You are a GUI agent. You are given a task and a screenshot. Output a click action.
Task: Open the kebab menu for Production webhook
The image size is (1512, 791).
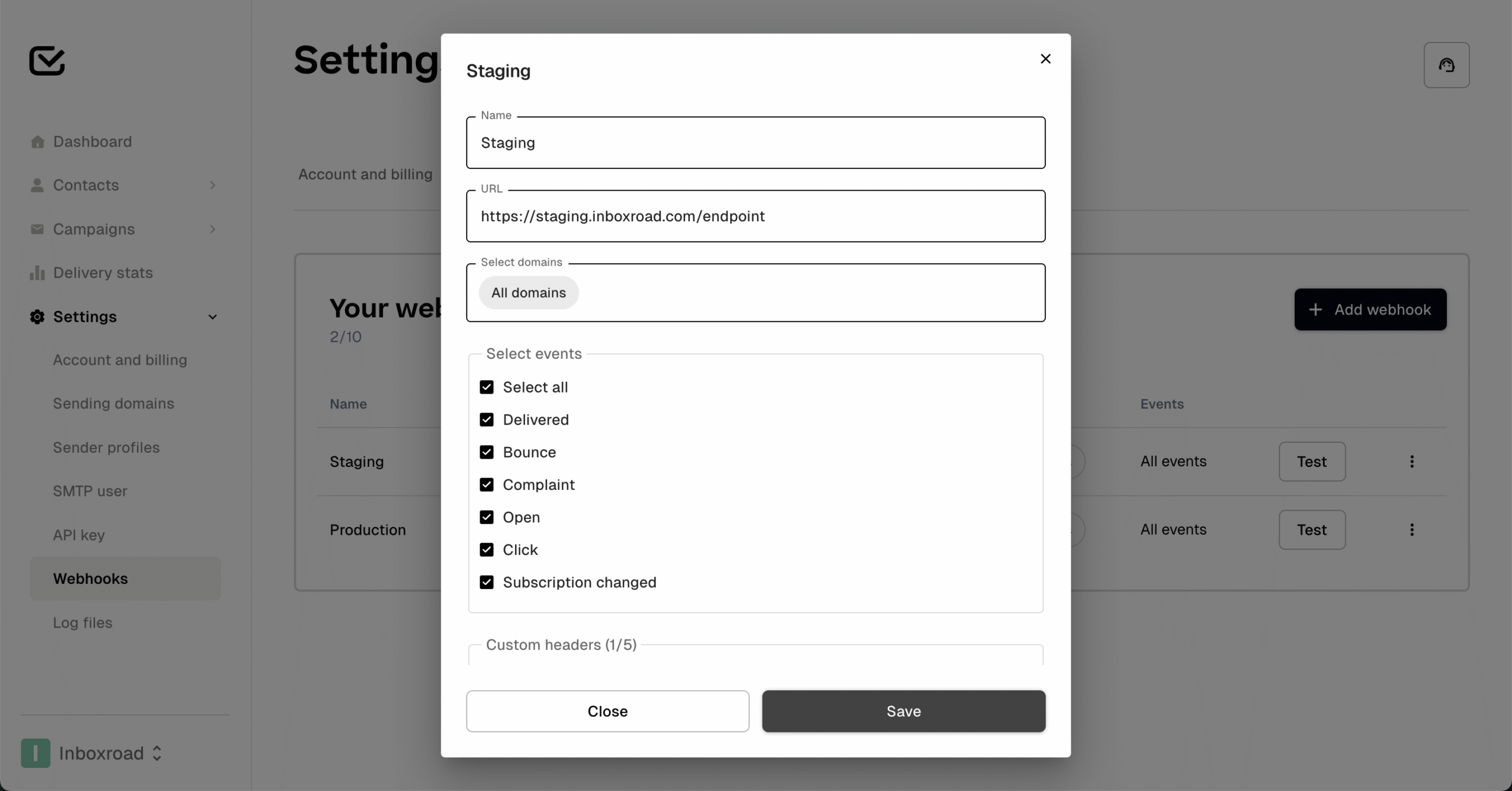click(1412, 529)
